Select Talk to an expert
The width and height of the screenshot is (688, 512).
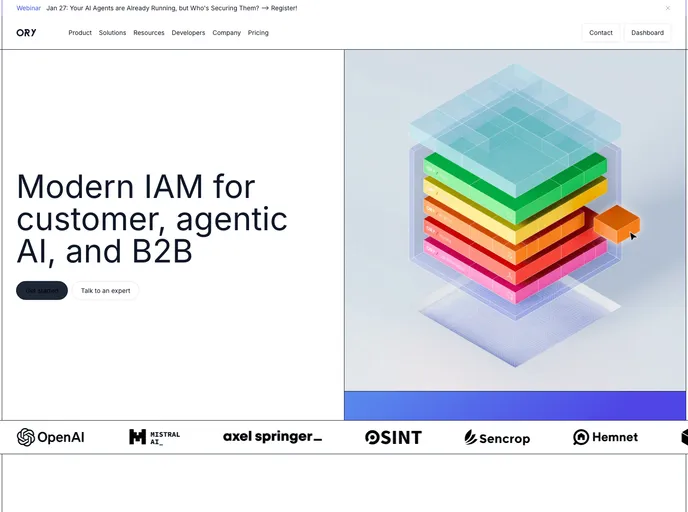point(106,290)
